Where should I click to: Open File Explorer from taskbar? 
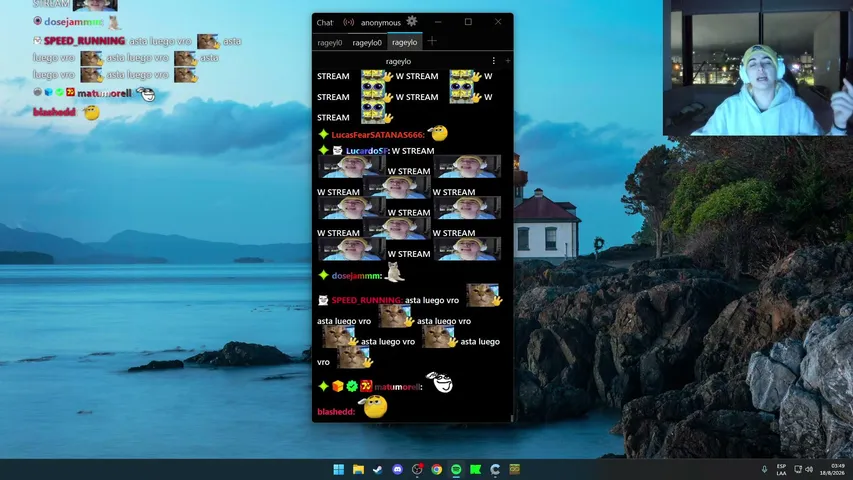(358, 469)
